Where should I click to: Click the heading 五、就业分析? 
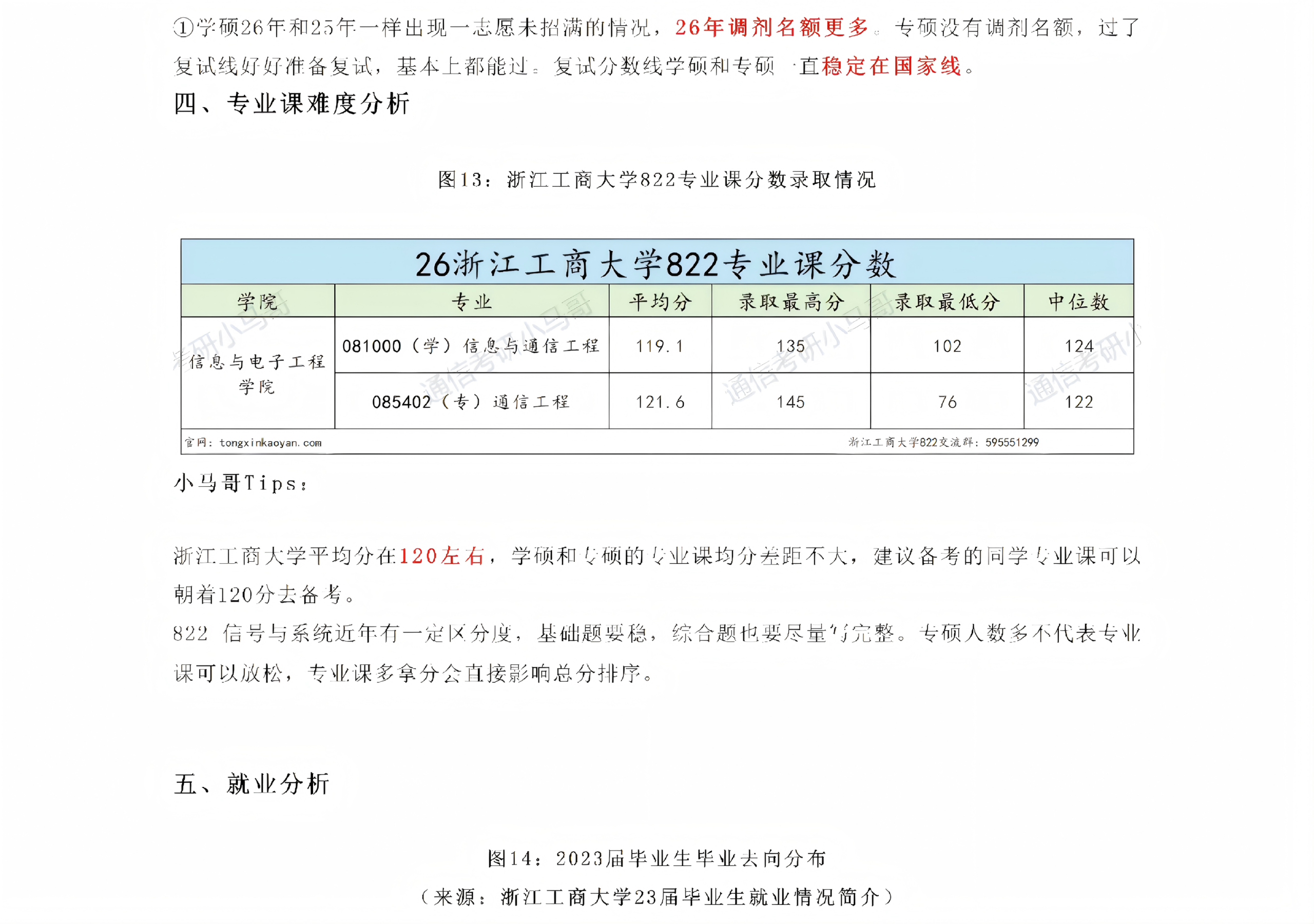coord(252,784)
